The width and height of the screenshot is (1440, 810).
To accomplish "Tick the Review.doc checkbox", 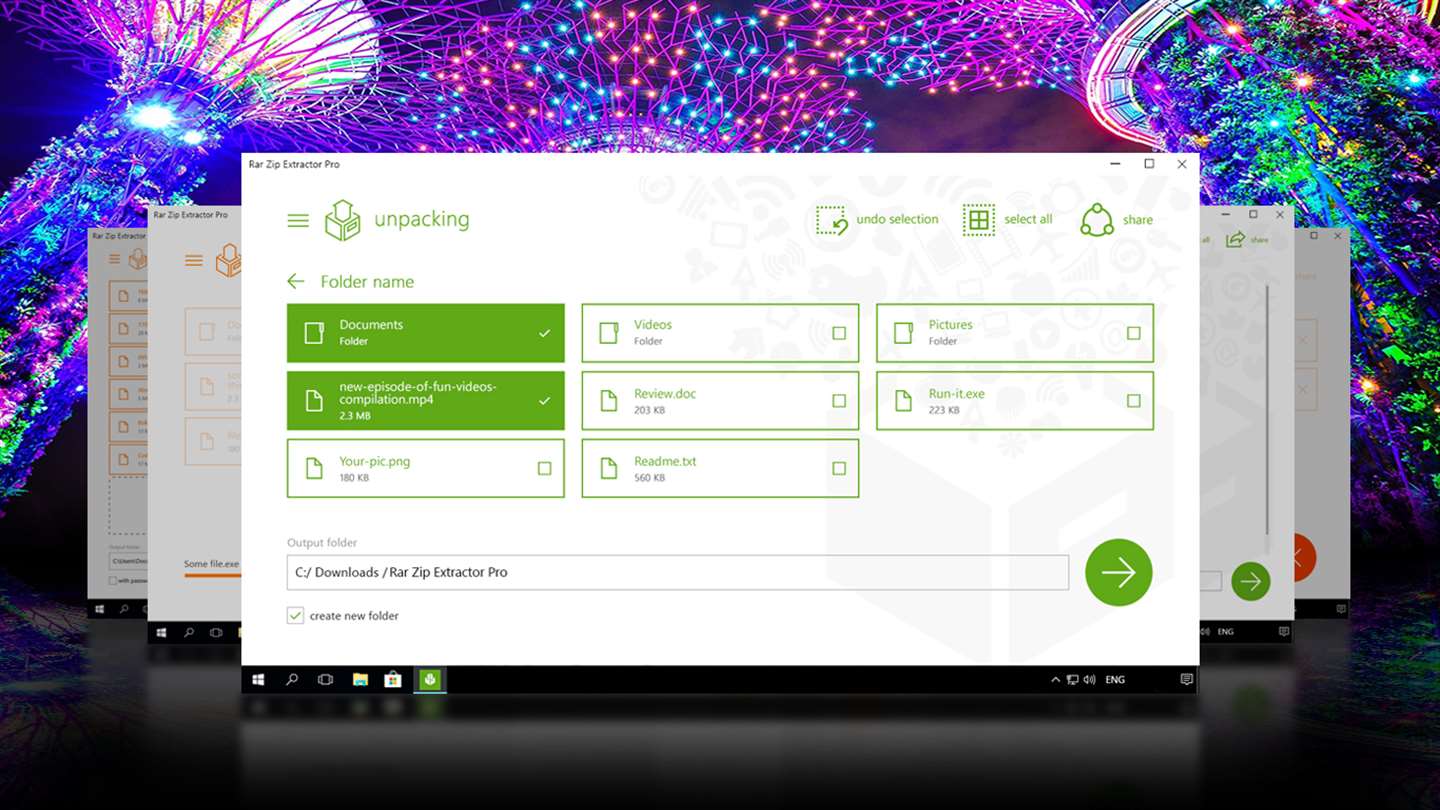I will [x=839, y=401].
